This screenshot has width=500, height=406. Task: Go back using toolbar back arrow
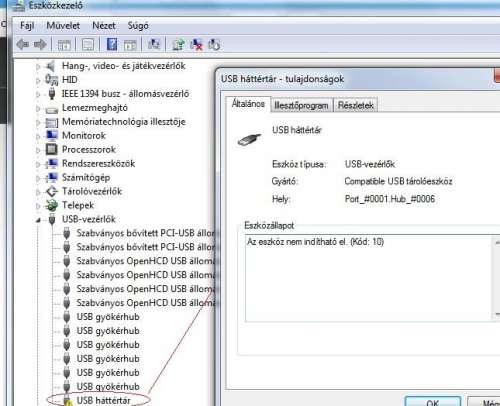(23, 44)
